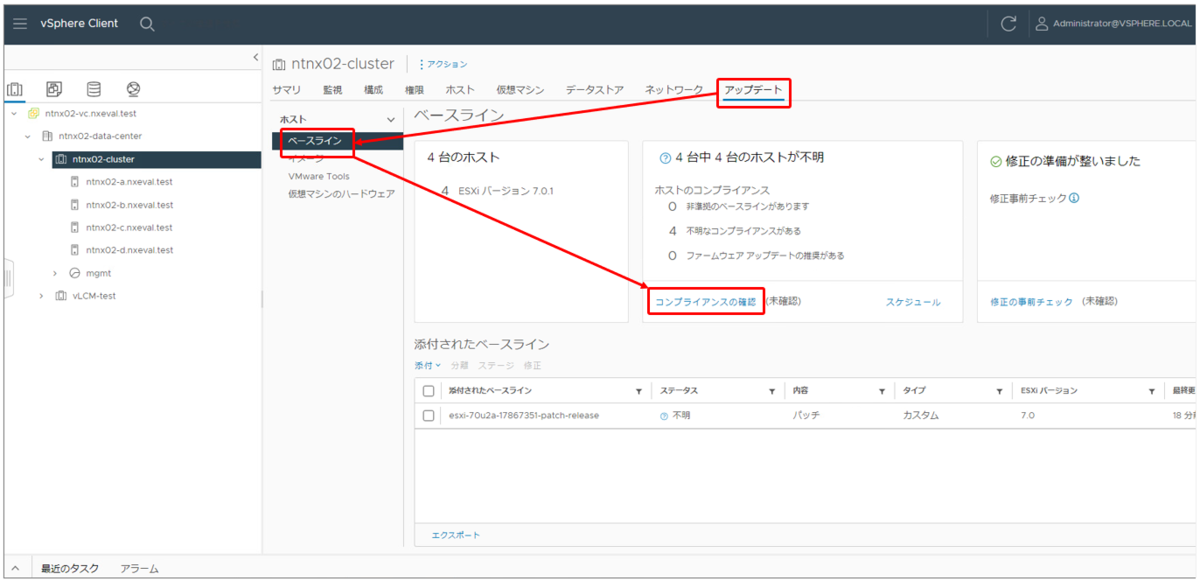Screen dimensions: 1200x581
Task: Click the vLCM-test cluster icon
Action: coord(61,296)
